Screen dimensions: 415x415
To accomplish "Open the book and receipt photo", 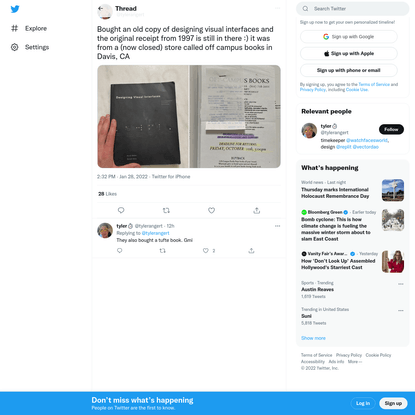I will click(x=189, y=116).
